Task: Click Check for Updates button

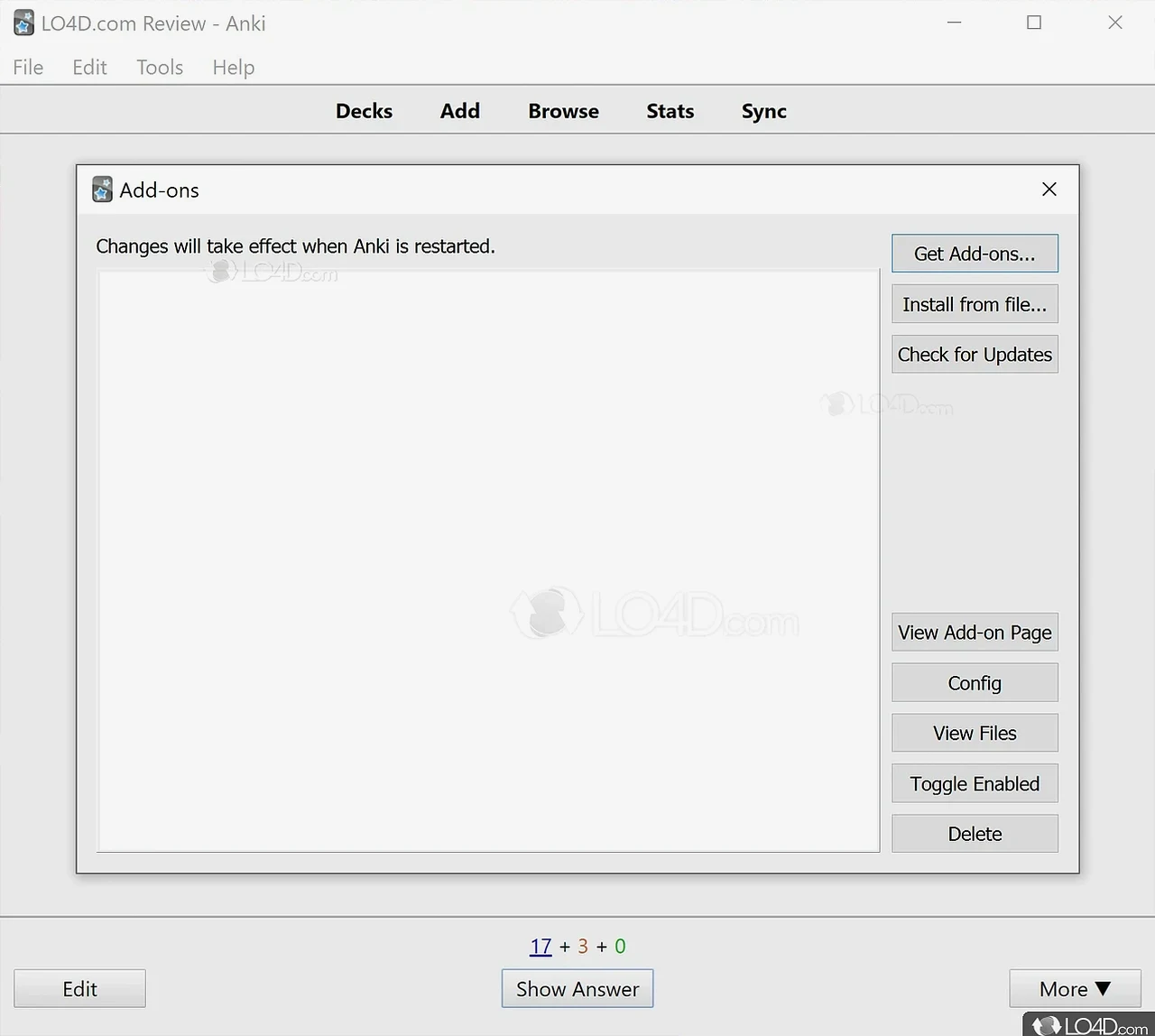Action: point(975,355)
